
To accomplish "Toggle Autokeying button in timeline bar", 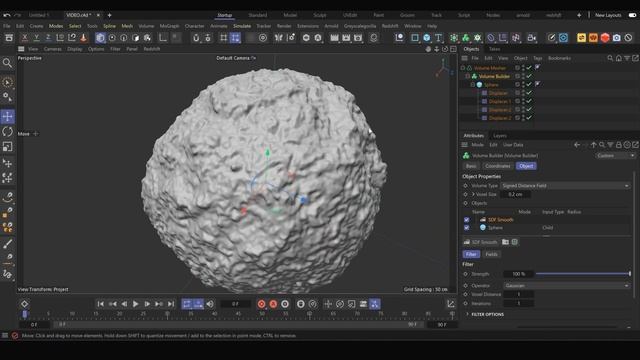I will (x=273, y=304).
